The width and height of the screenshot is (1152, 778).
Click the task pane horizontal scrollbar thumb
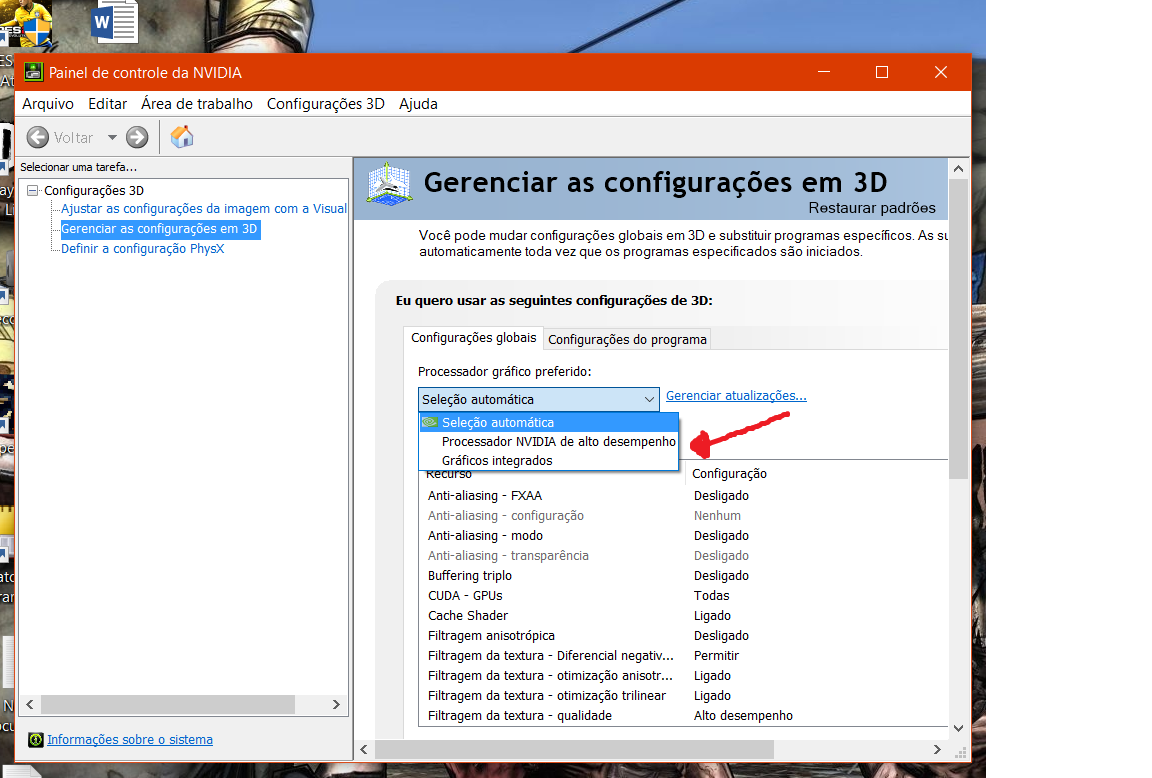(x=168, y=705)
